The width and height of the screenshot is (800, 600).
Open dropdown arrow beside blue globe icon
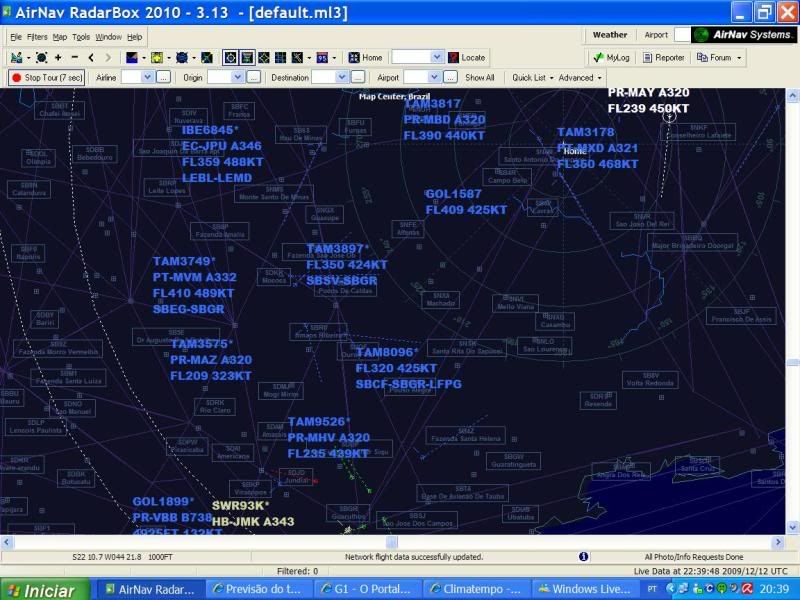pos(194,58)
